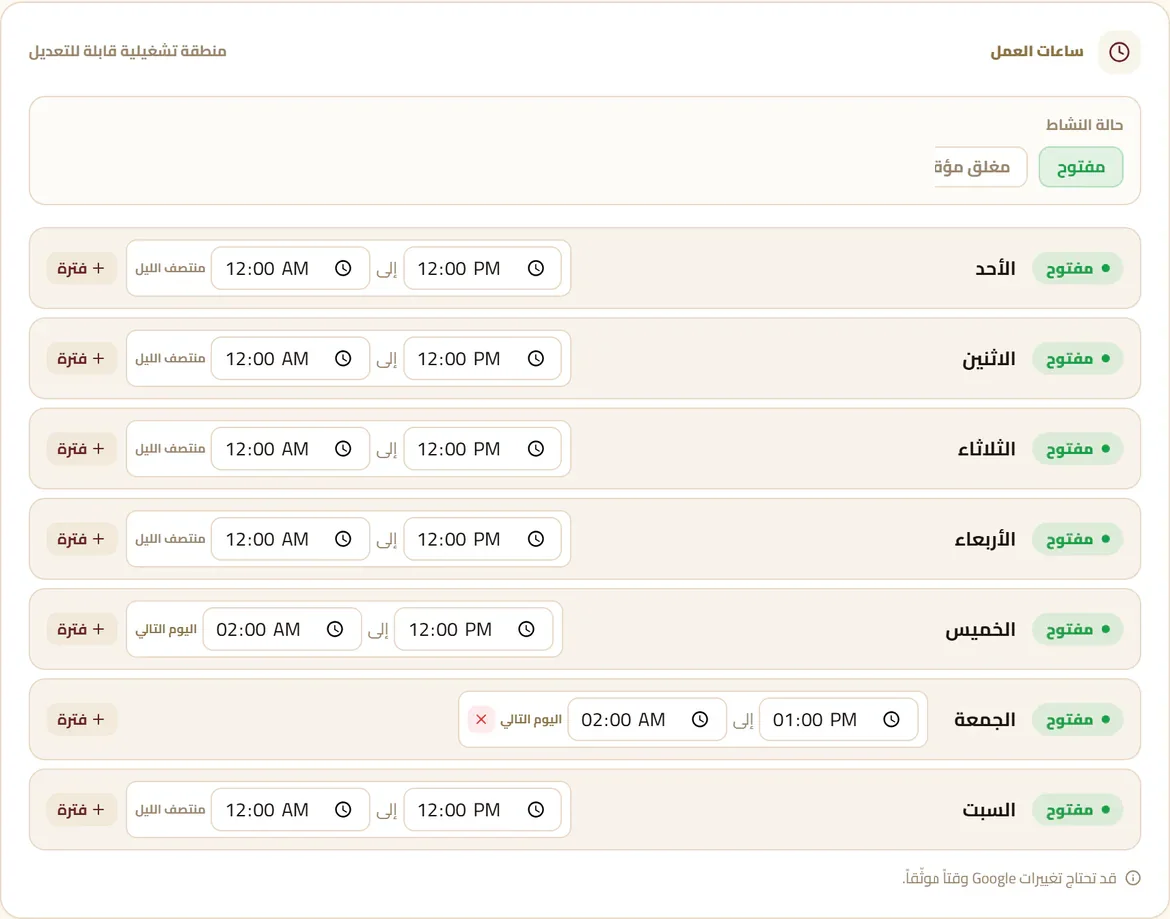Edit the الأربعاء closing time 12:00 AM
Screen dimensions: 1170x919
point(290,539)
